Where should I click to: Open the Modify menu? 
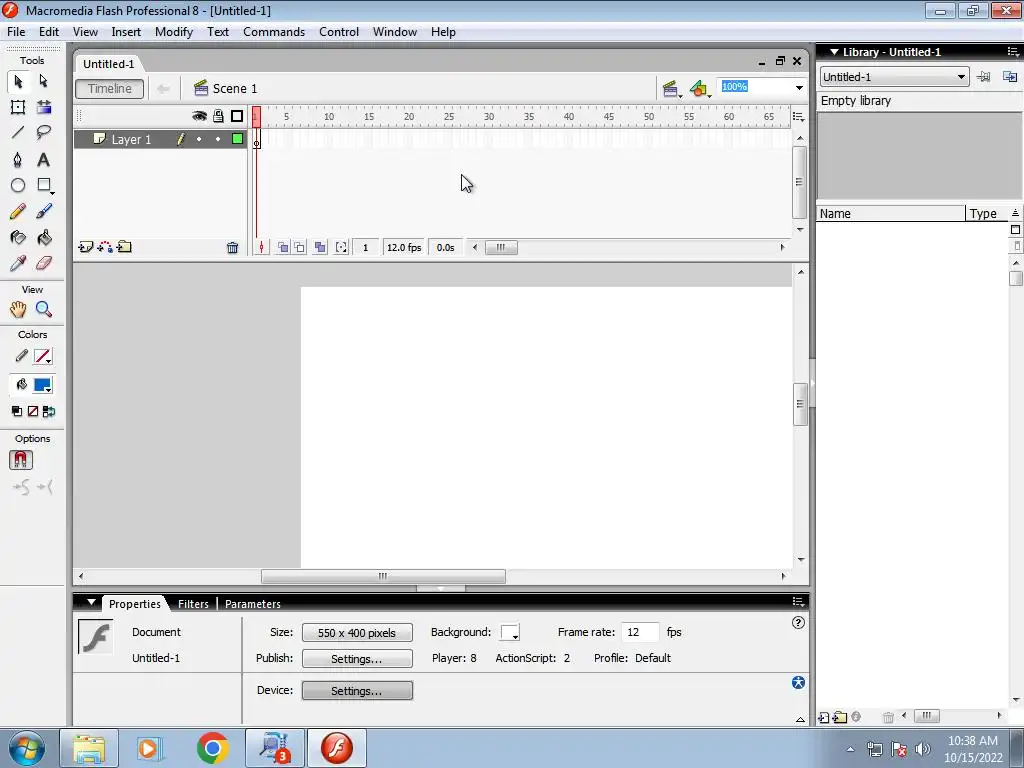[x=174, y=32]
